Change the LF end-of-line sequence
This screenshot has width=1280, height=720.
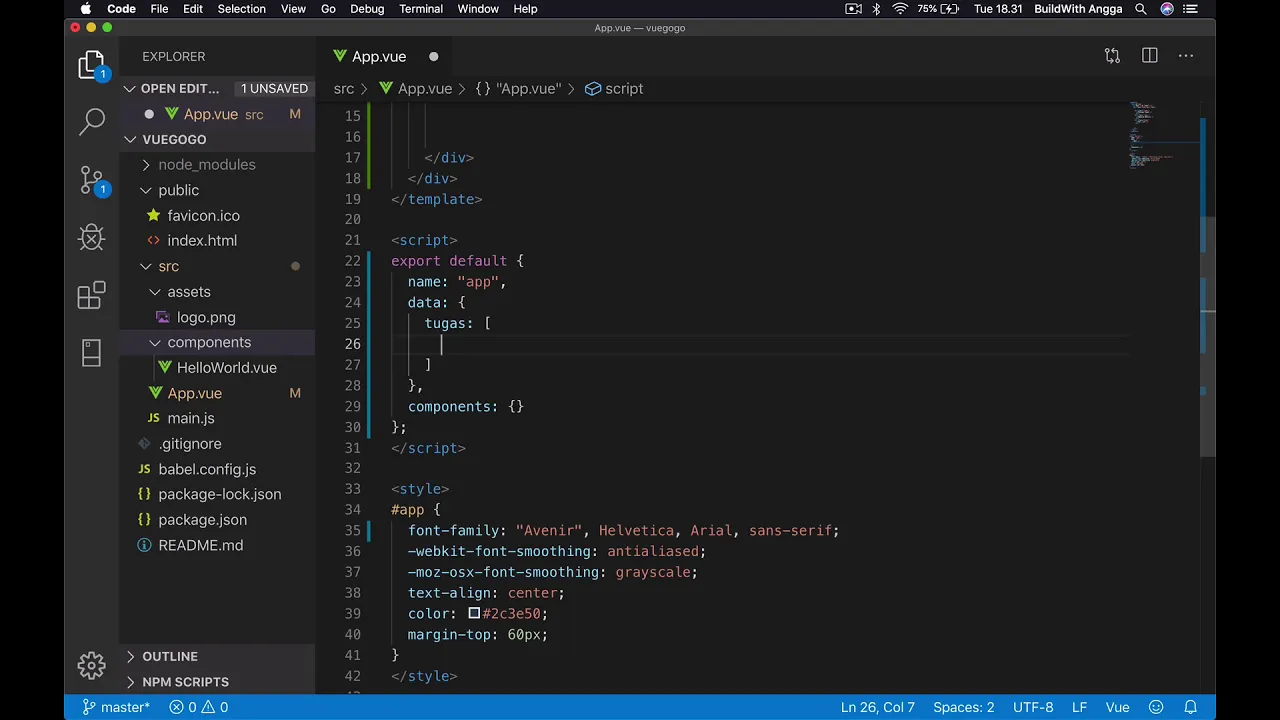point(1080,707)
